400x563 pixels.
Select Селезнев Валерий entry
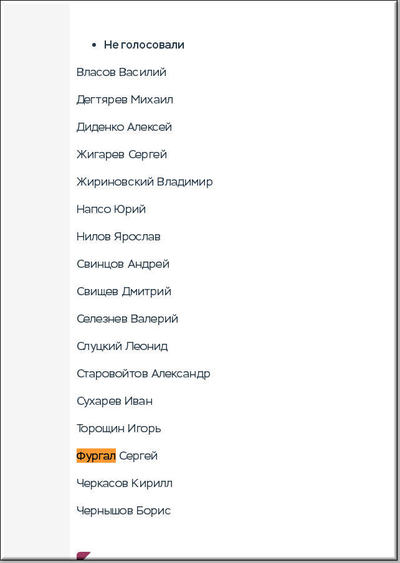[x=127, y=319]
